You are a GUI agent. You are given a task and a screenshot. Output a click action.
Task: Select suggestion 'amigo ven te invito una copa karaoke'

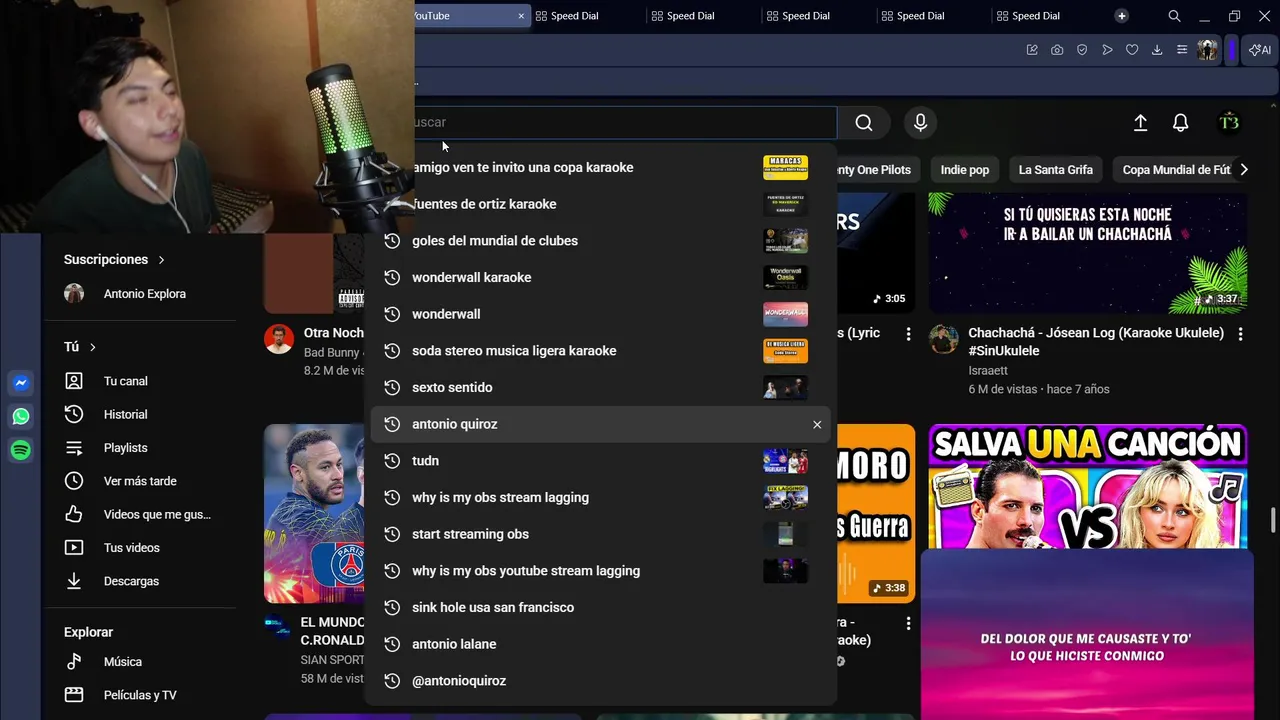[603, 168]
